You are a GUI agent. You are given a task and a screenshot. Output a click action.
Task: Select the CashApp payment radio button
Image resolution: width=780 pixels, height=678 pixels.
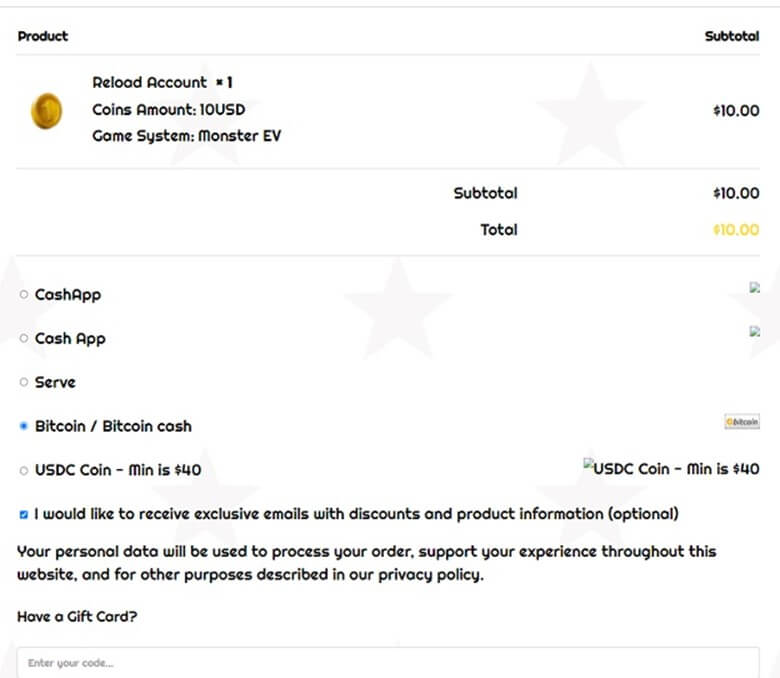pos(23,294)
